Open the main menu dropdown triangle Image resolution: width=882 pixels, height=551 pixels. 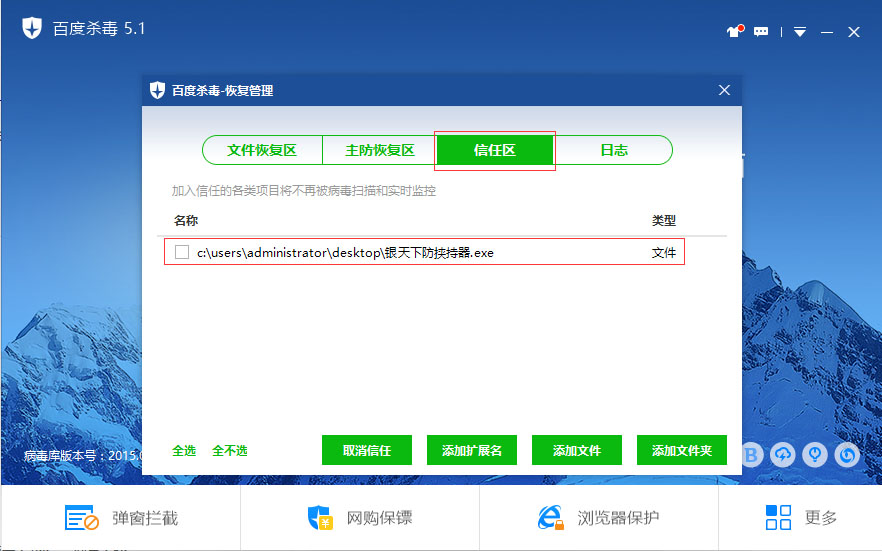(x=799, y=32)
